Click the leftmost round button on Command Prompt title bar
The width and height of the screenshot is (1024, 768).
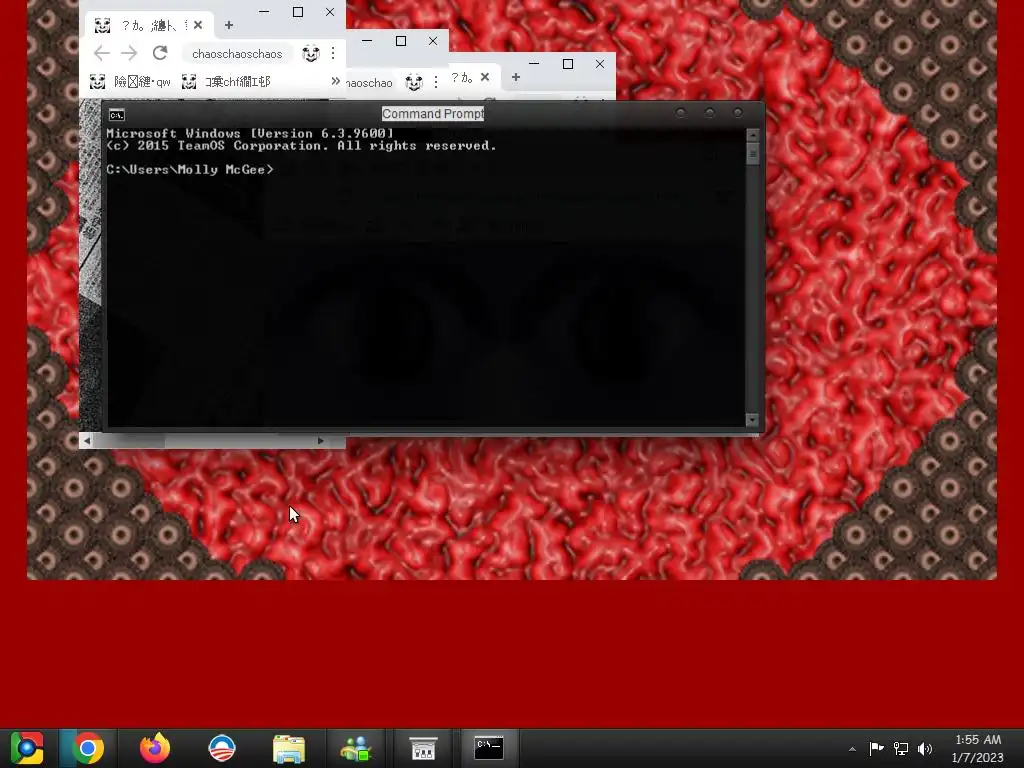[x=681, y=113]
